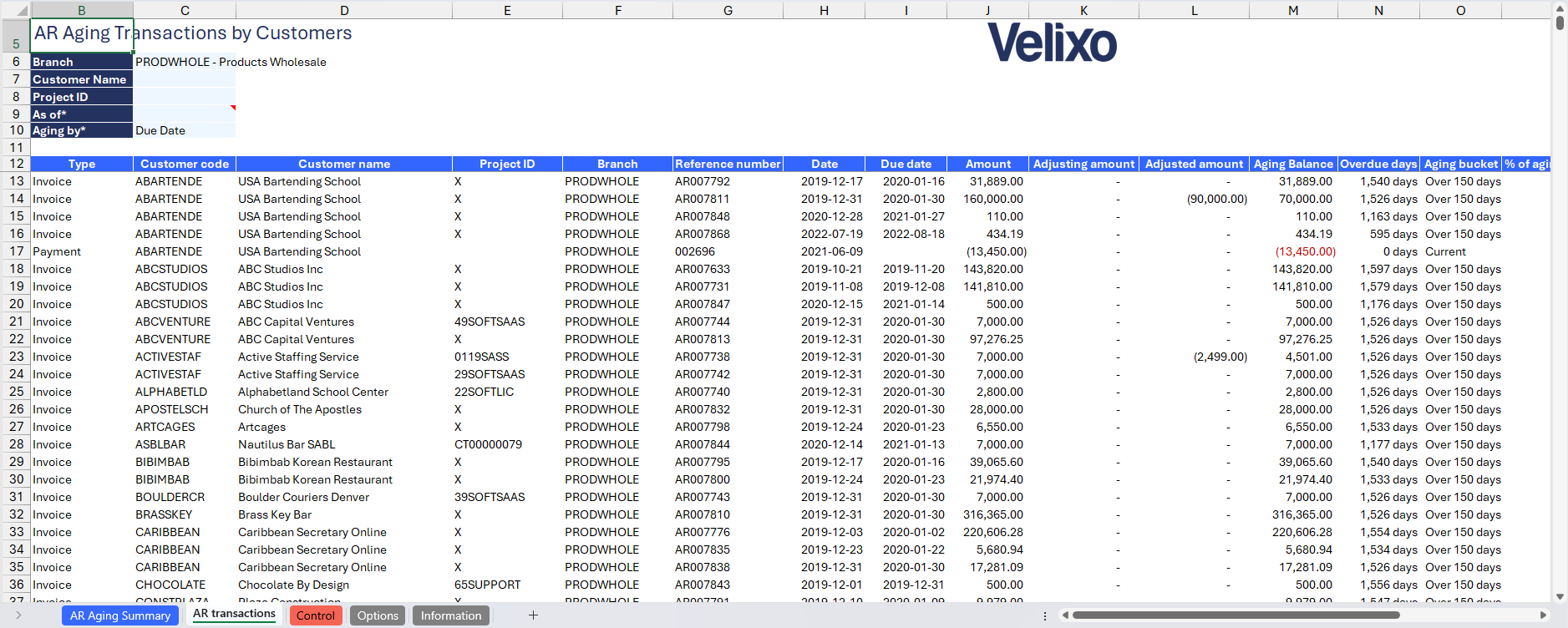Switch to the Control sheet tab

[x=315, y=615]
